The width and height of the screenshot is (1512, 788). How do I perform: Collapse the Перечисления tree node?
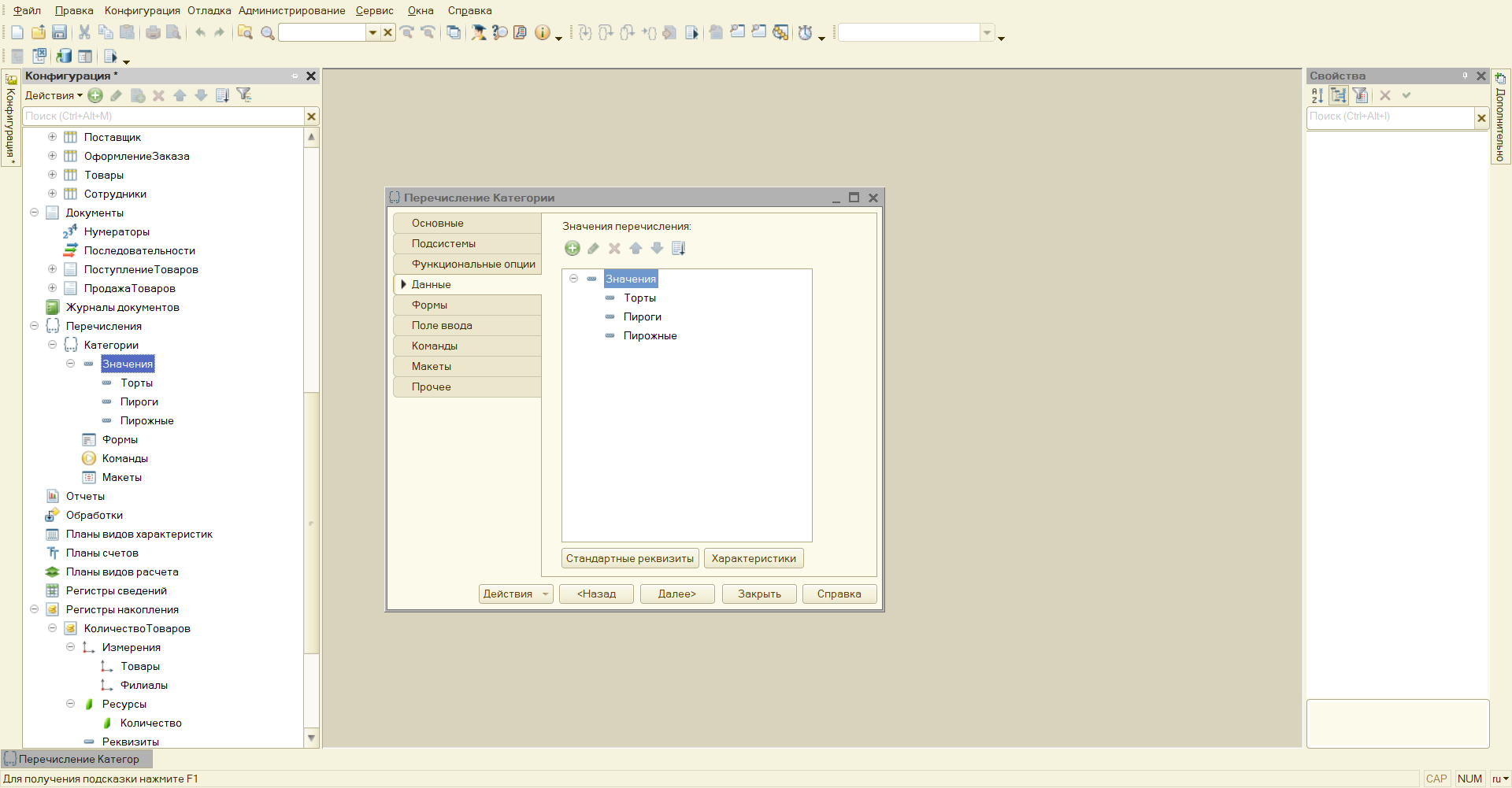(x=34, y=326)
